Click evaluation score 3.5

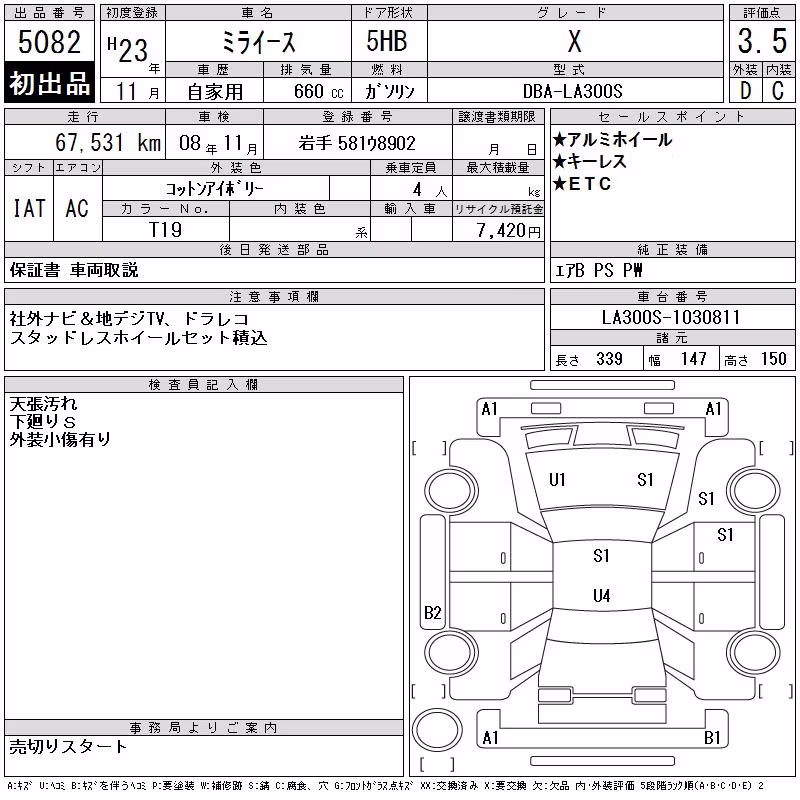pyautogui.click(x=762, y=41)
